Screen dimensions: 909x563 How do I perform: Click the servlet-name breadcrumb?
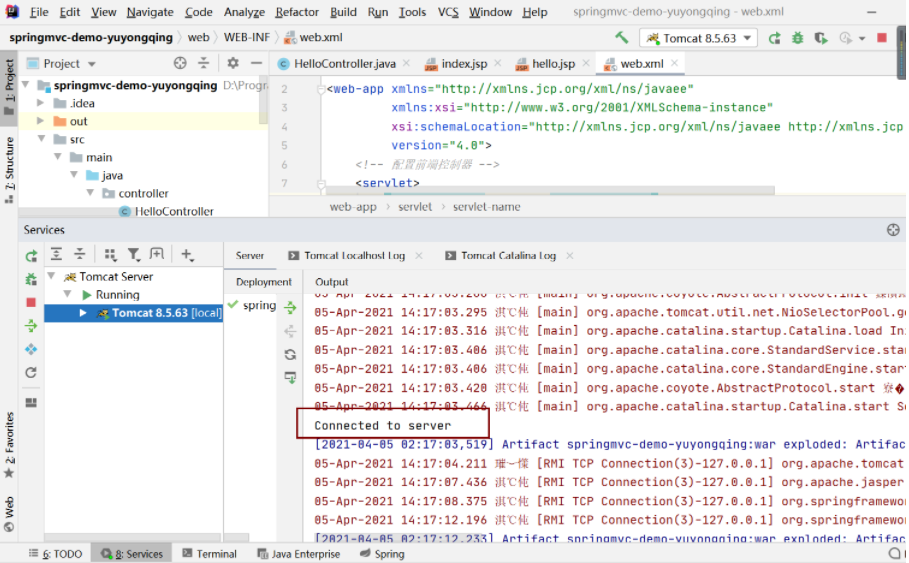(486, 207)
